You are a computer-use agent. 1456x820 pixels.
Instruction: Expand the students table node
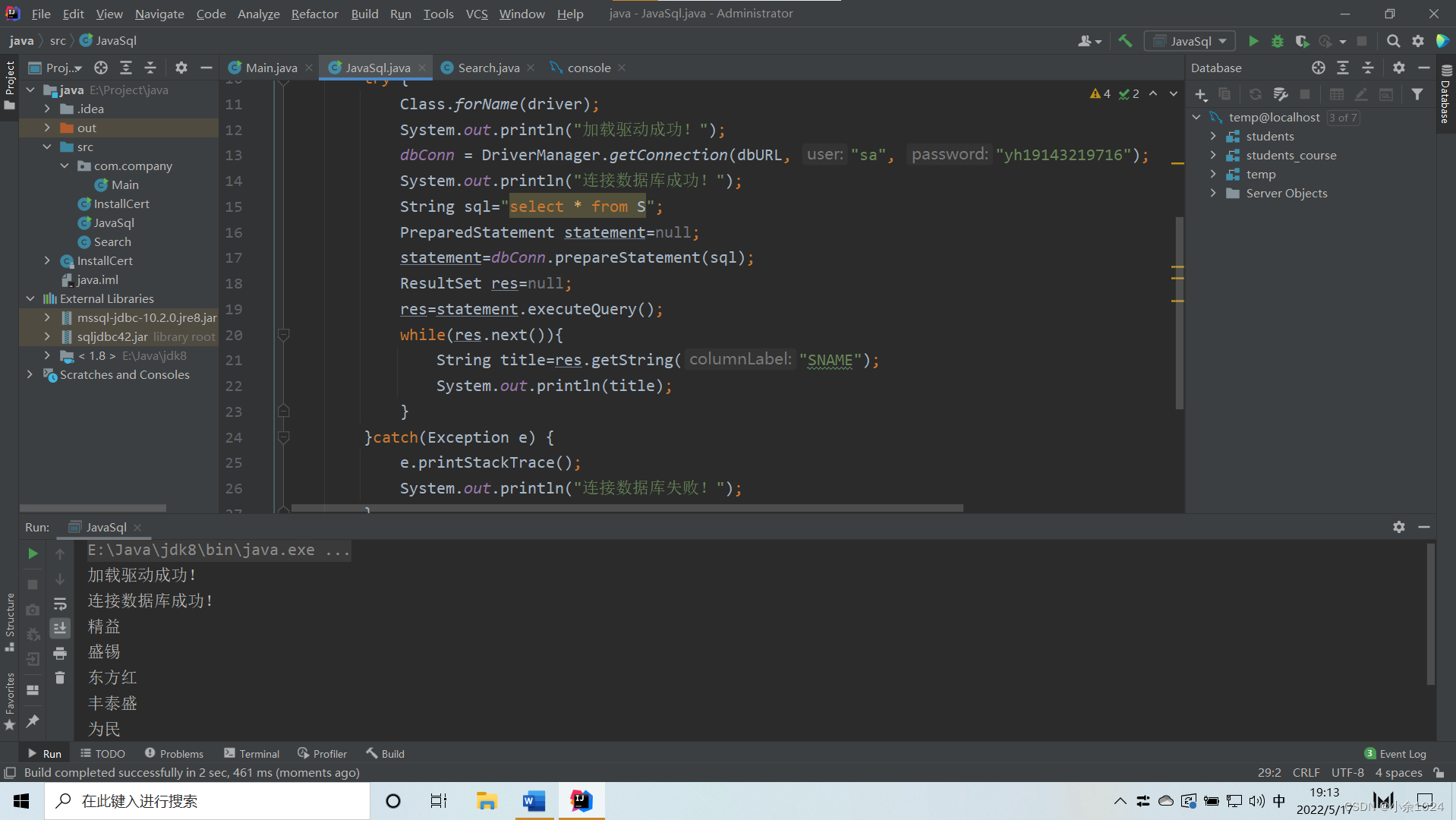1215,136
